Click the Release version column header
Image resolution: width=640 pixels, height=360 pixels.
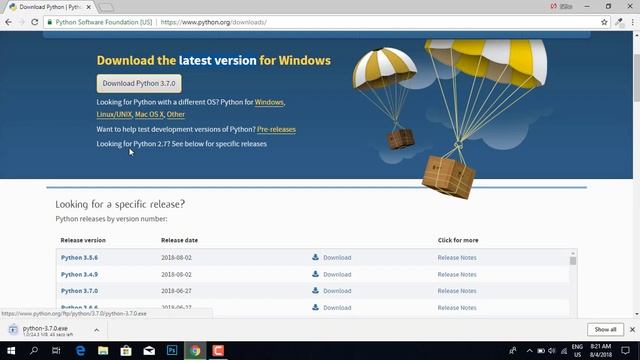tap(83, 240)
